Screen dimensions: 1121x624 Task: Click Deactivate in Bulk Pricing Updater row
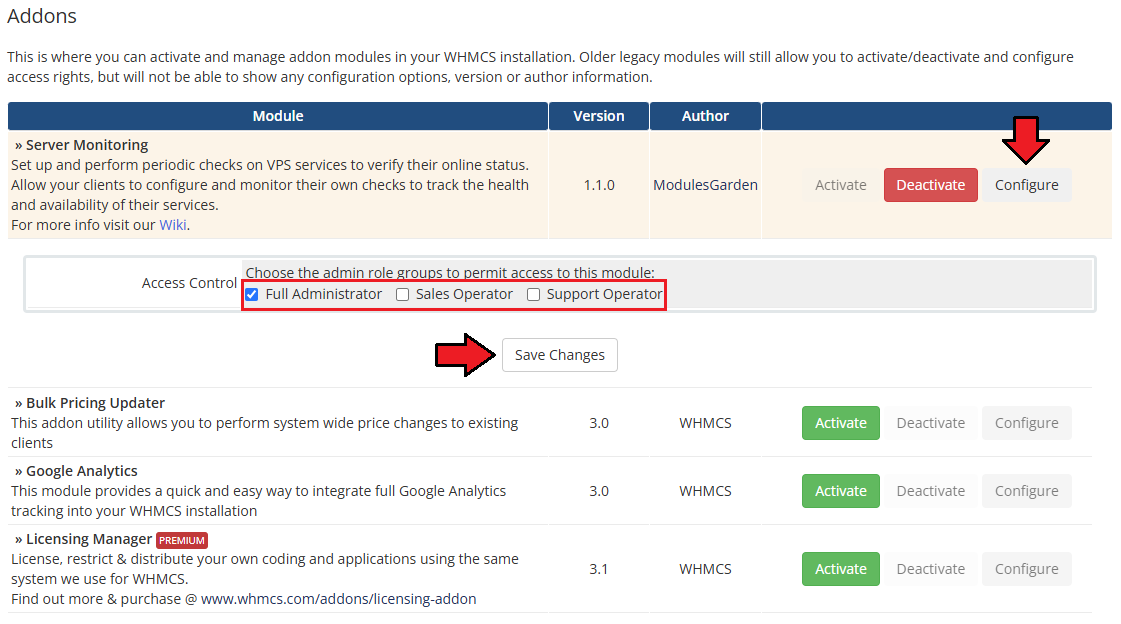click(x=930, y=423)
